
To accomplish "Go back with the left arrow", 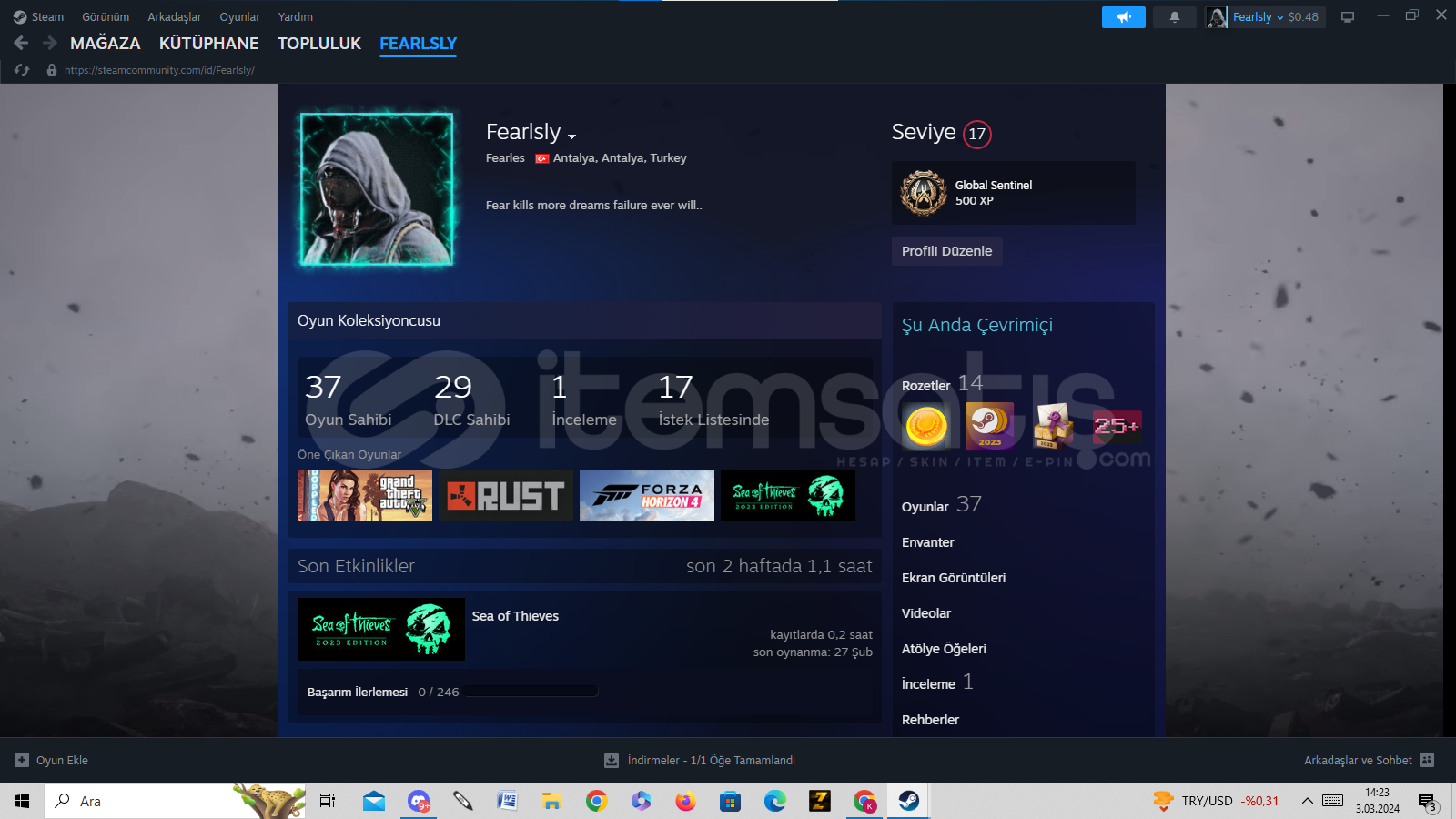I will coord(21,43).
